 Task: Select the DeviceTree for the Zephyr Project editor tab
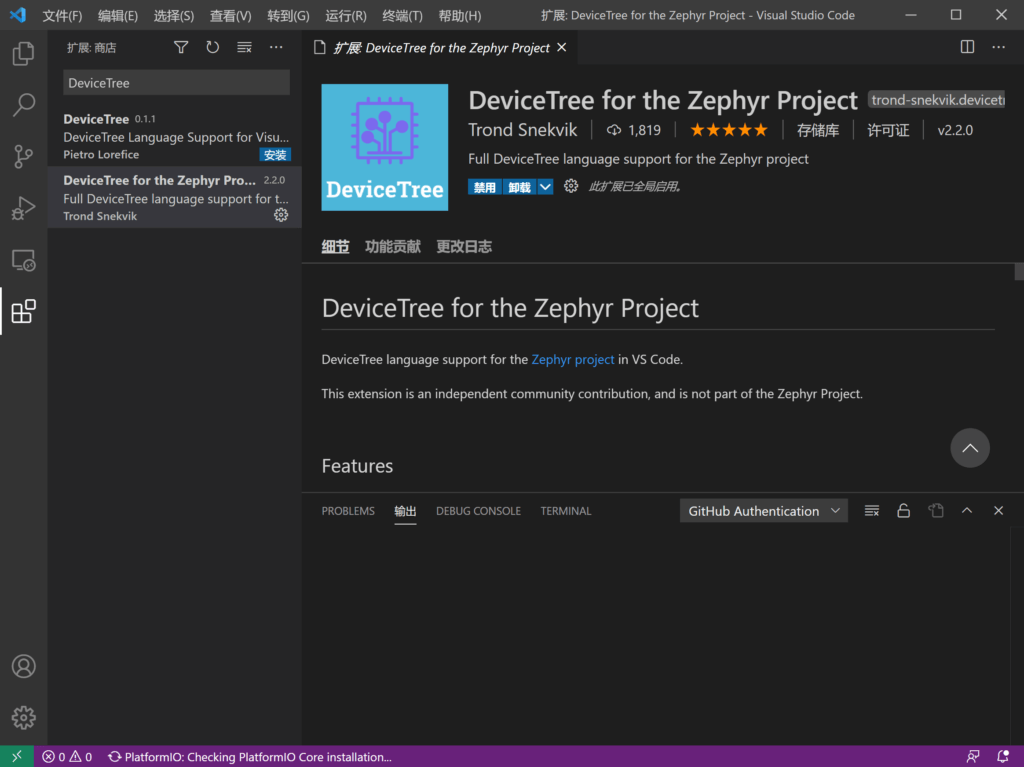click(x=440, y=47)
